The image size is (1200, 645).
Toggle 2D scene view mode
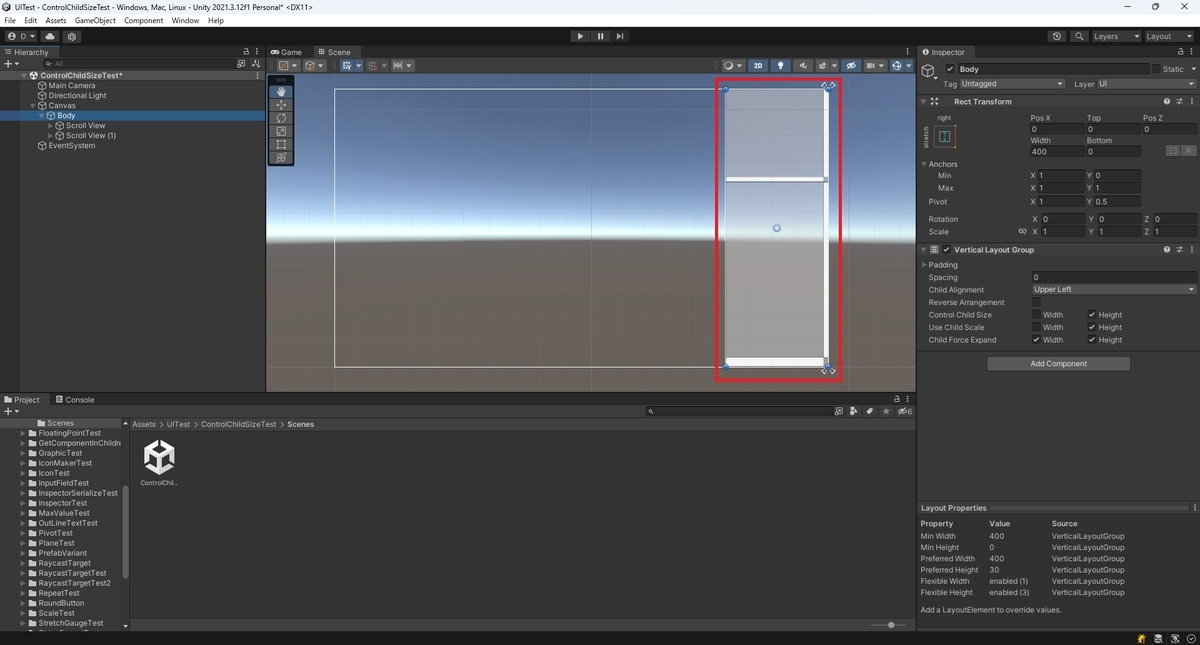pos(758,66)
